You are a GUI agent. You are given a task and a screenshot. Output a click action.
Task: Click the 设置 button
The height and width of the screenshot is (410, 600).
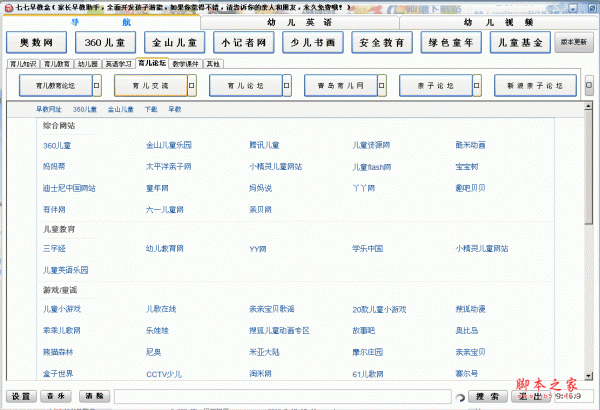click(x=21, y=397)
